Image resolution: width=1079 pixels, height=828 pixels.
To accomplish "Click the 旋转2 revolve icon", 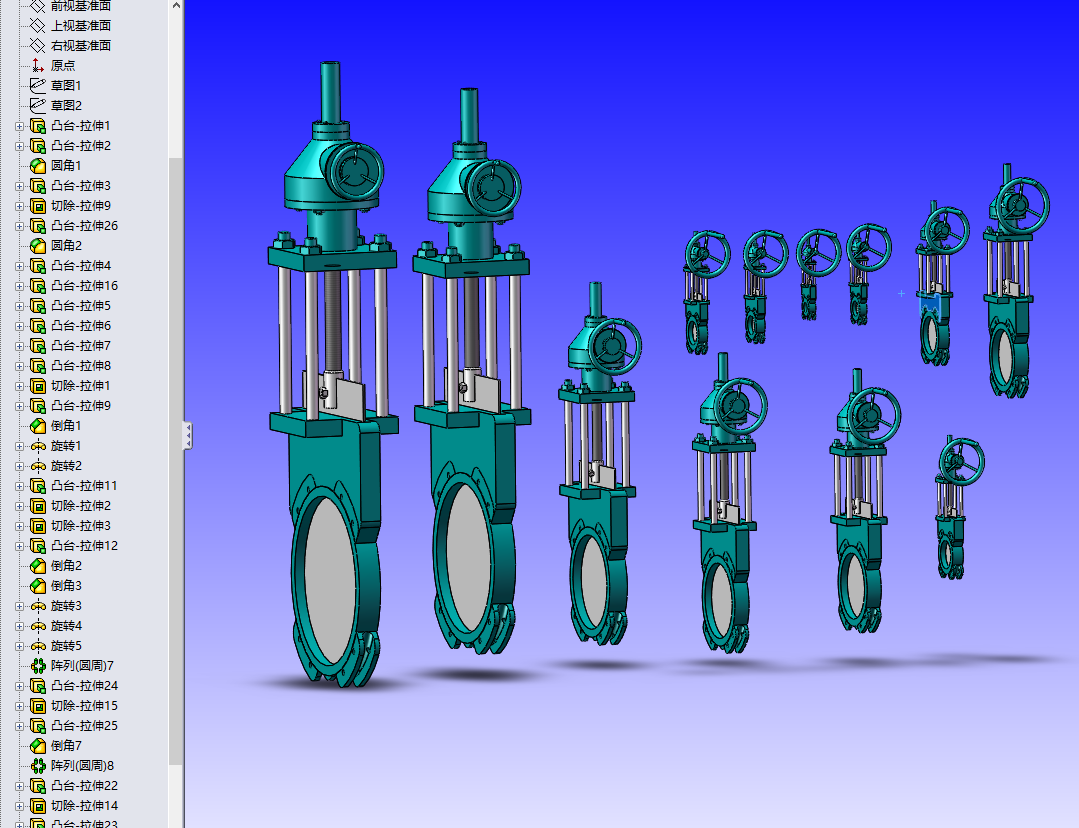I will pos(38,466).
